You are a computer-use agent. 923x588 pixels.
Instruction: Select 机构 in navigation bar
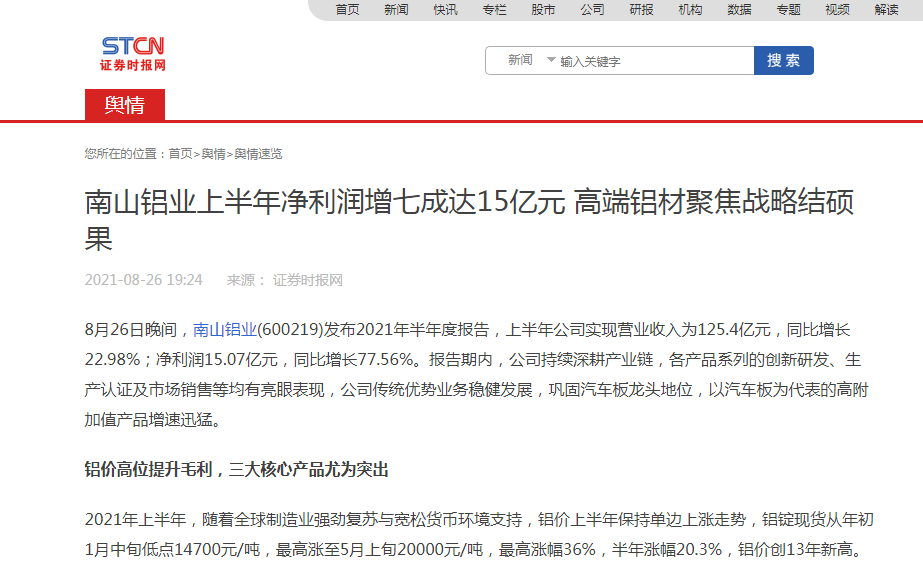tap(690, 10)
